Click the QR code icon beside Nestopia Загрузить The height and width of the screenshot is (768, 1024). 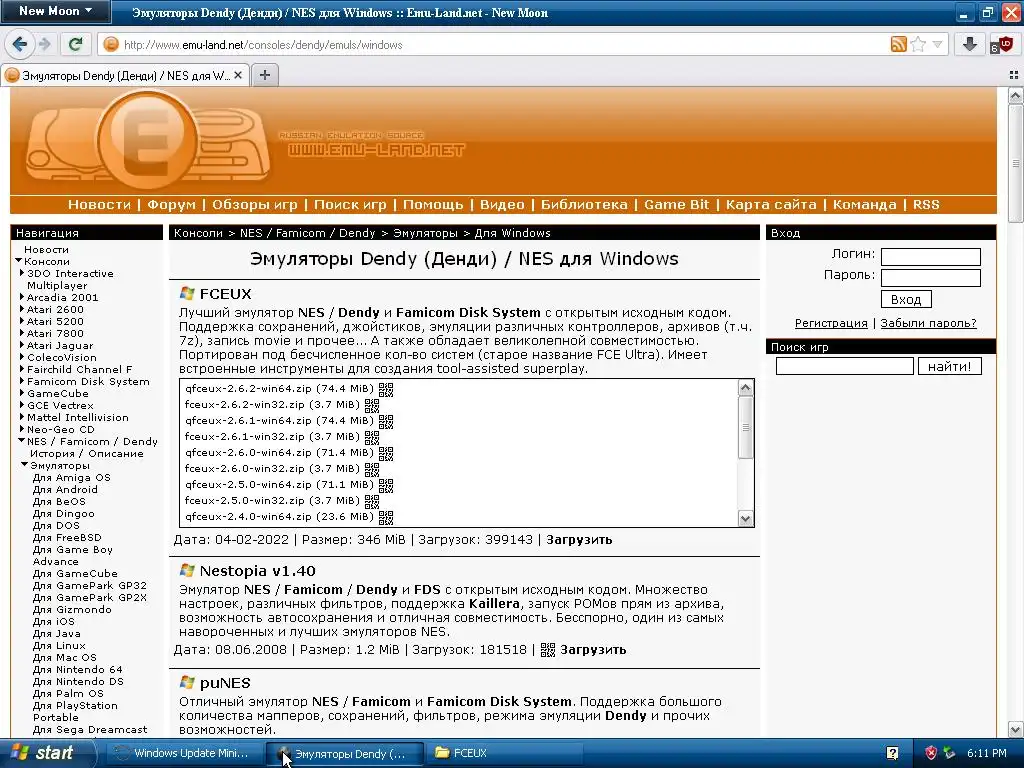[x=548, y=650]
